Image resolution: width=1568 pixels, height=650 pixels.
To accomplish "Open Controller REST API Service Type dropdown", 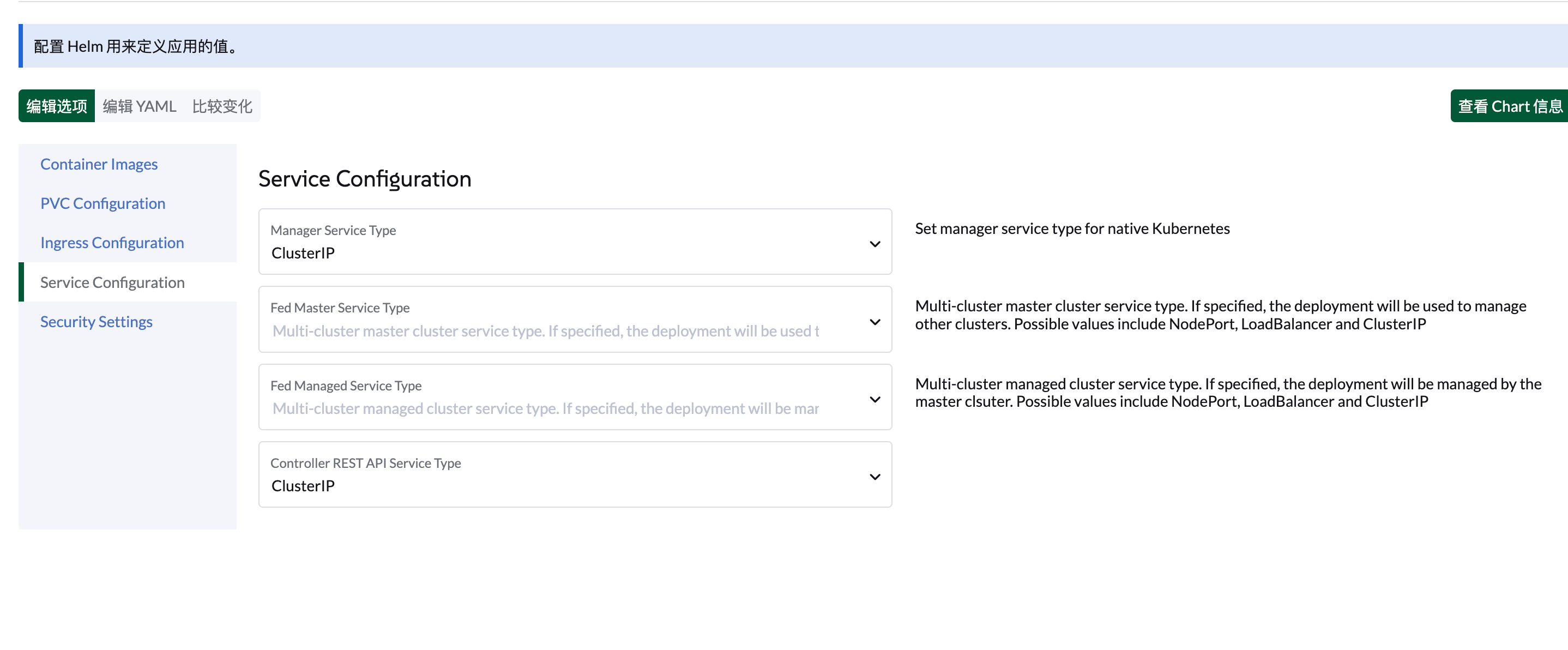I will click(548, 475).
